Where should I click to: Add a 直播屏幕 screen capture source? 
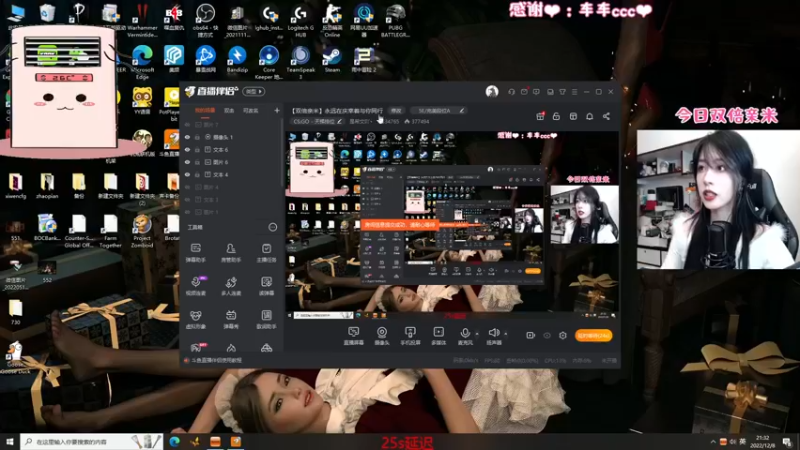pos(353,336)
